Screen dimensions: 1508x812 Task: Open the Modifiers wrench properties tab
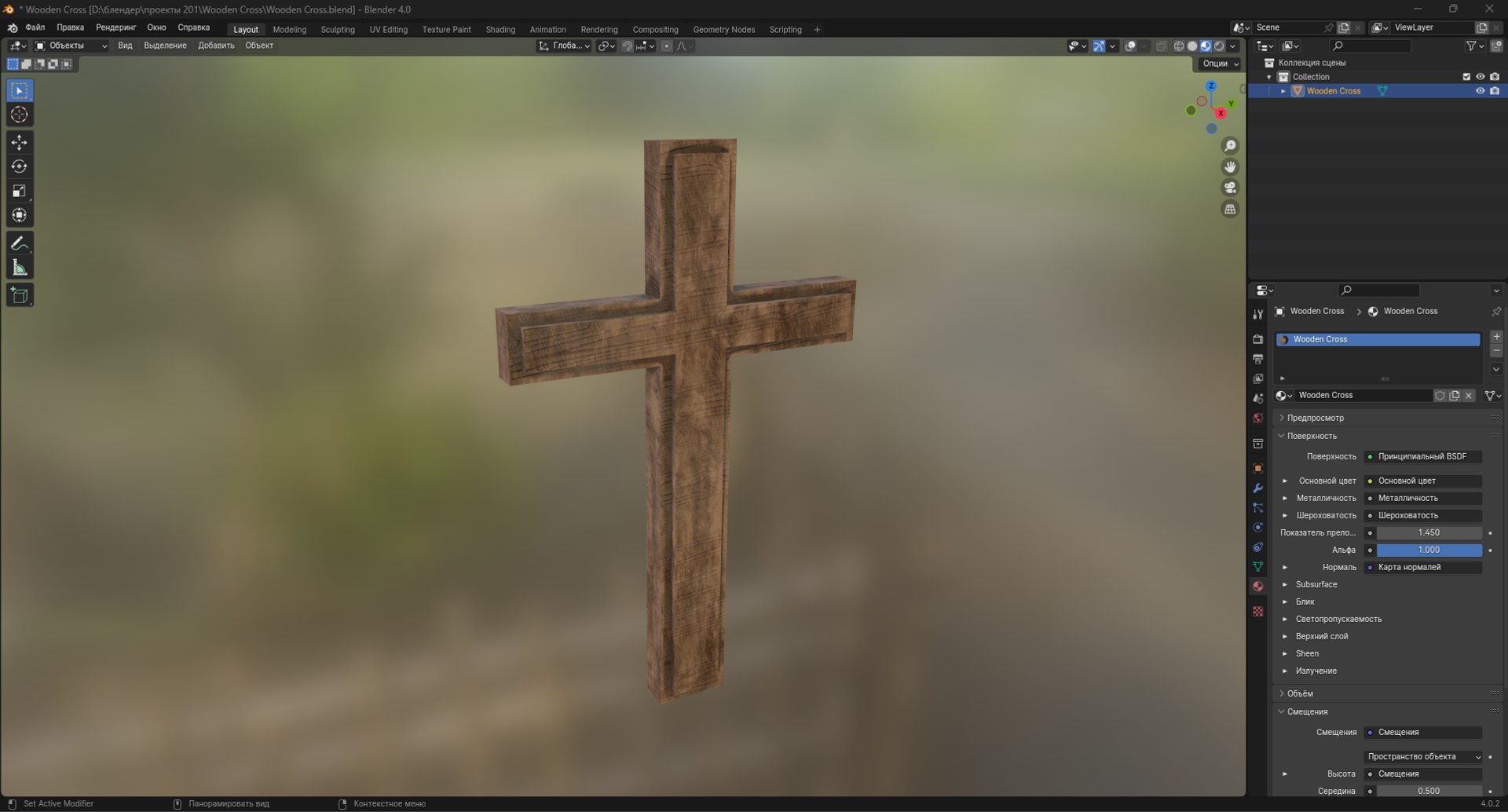[x=1257, y=488]
